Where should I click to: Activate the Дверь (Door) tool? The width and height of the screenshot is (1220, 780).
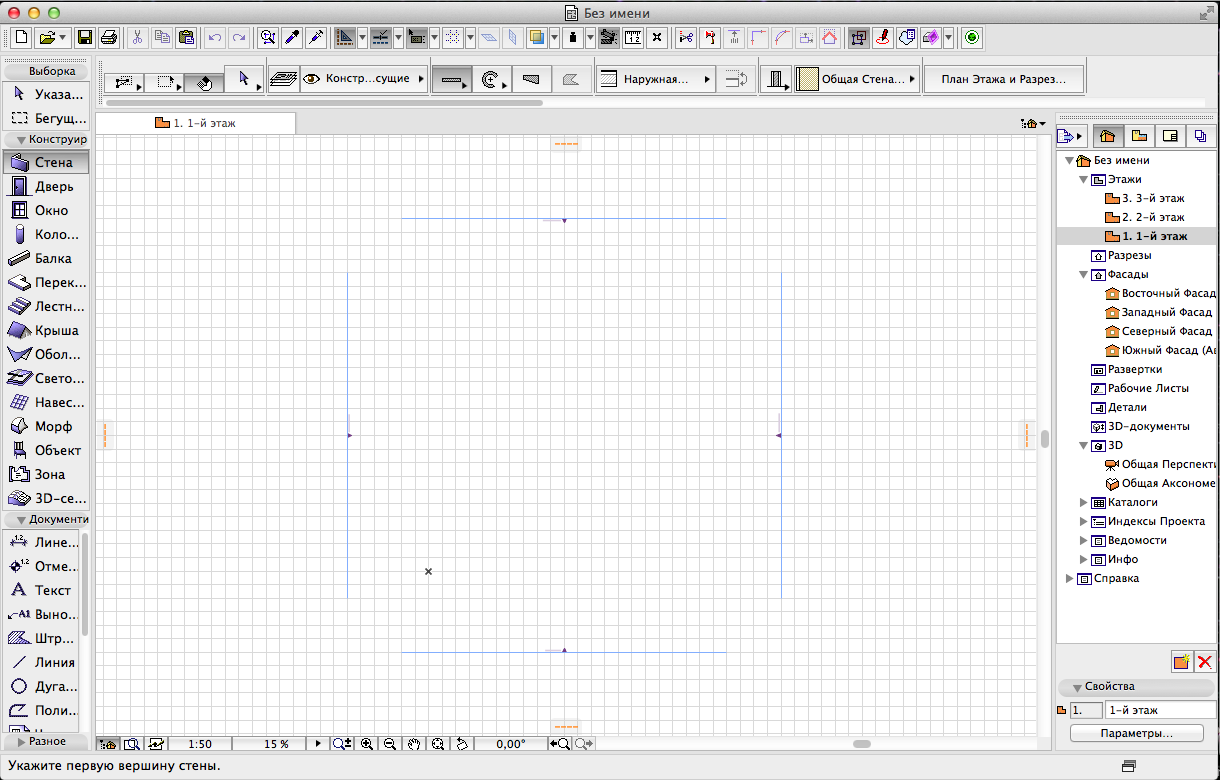pos(48,185)
